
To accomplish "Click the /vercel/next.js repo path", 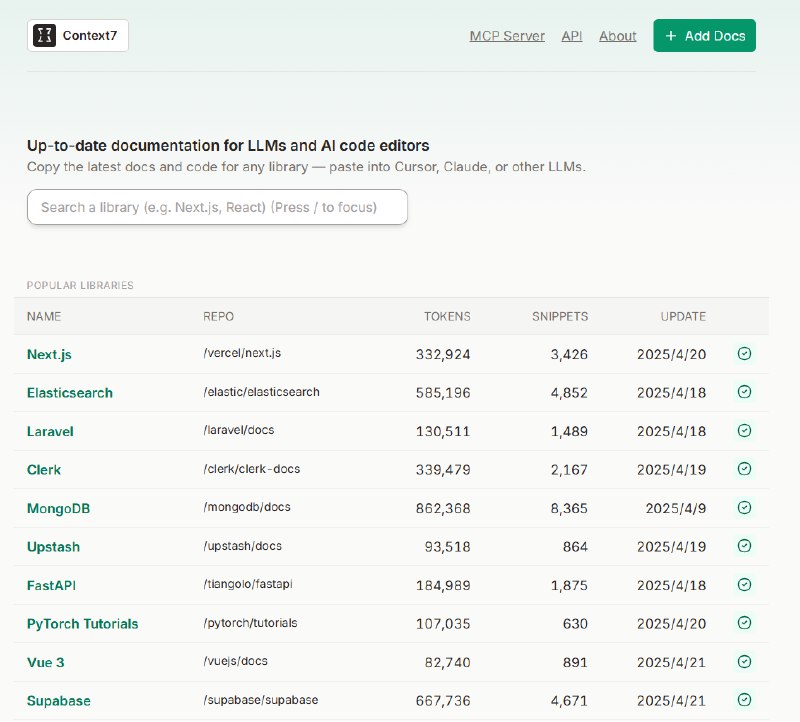I will [242, 354].
